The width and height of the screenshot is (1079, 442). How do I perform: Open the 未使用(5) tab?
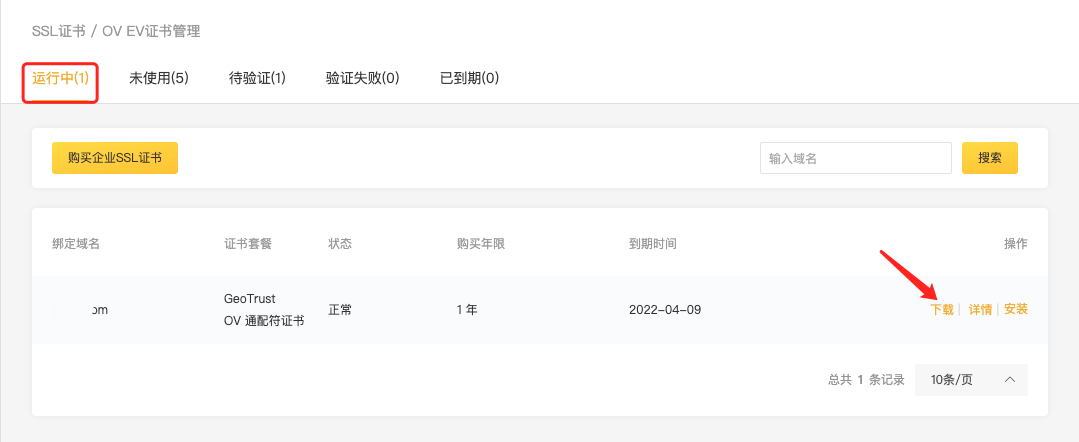(x=158, y=79)
